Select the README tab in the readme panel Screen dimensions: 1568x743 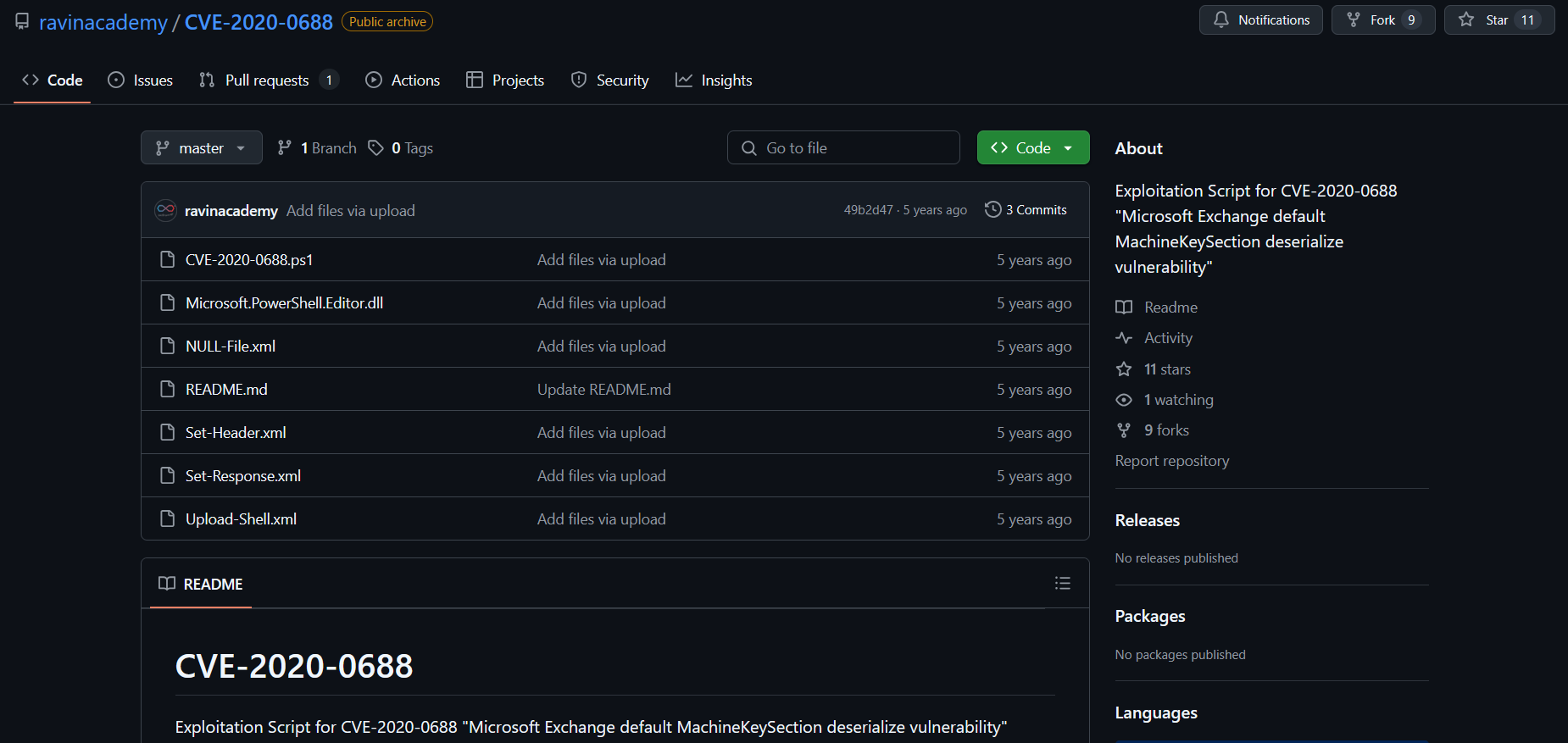201,584
